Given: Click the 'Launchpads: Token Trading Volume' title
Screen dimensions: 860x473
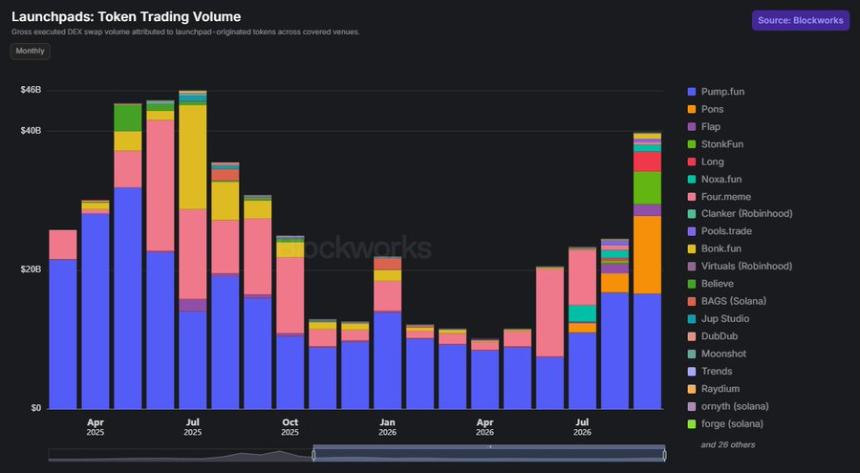Looking at the screenshot, I should pyautogui.click(x=126, y=17).
